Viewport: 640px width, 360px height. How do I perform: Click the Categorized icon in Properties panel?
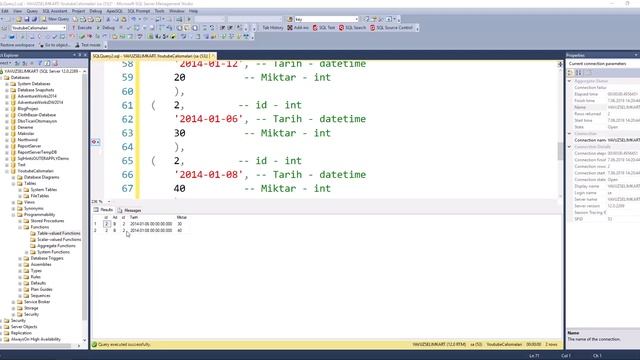click(x=571, y=73)
